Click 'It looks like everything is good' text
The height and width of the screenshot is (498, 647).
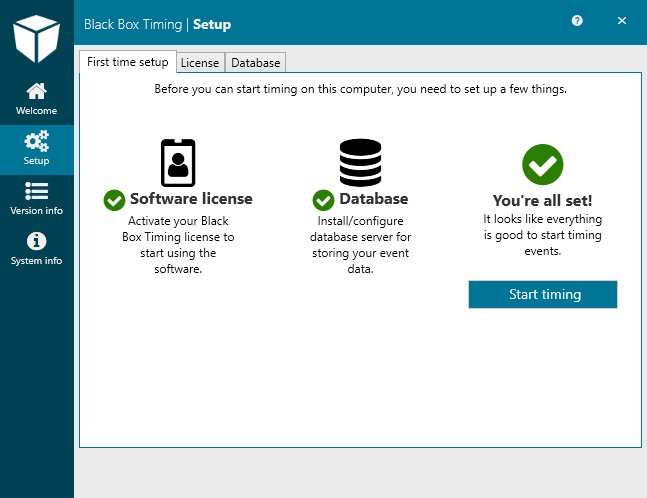[x=543, y=235]
